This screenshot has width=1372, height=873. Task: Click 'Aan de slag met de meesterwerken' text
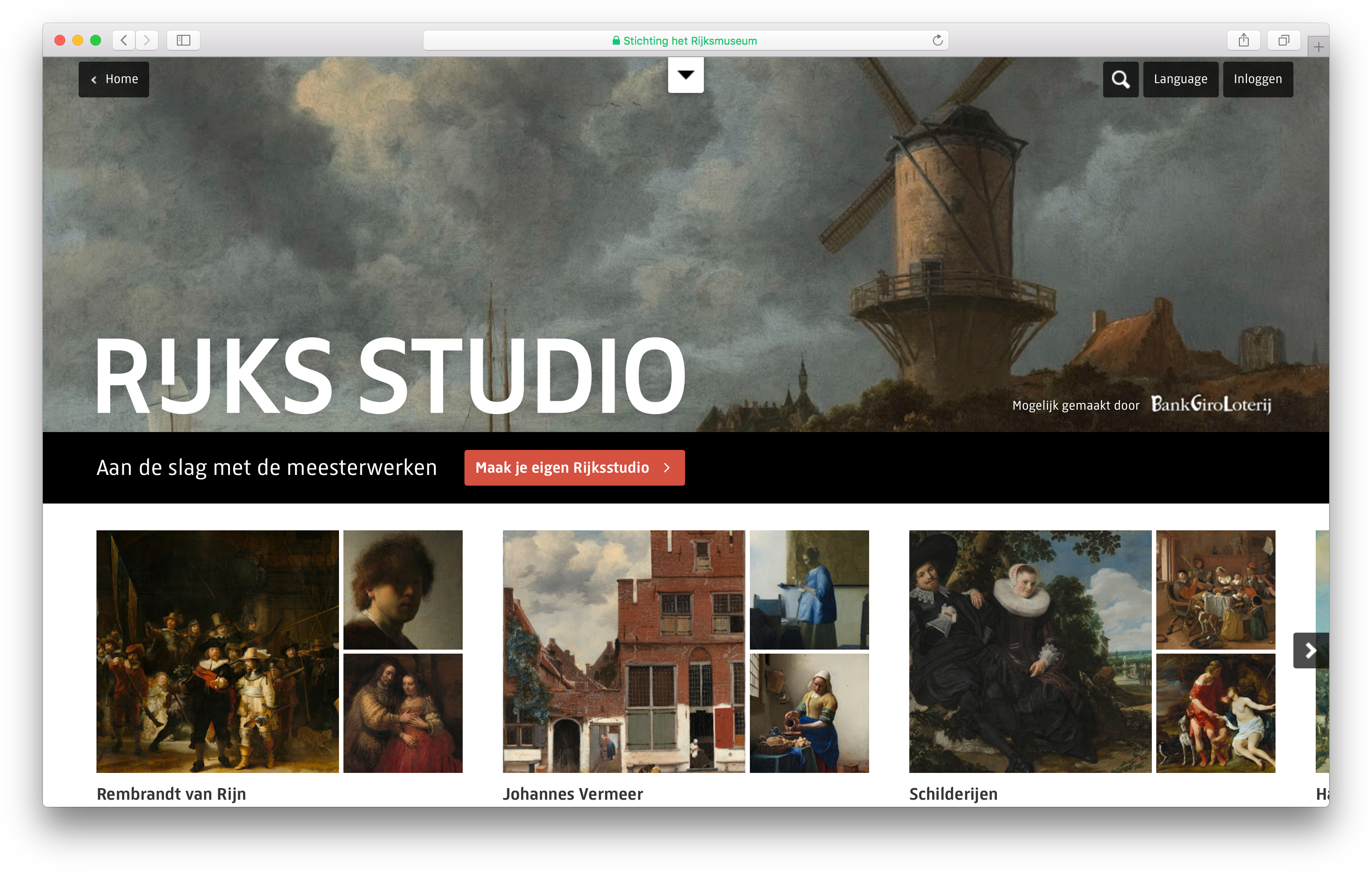[x=267, y=467]
